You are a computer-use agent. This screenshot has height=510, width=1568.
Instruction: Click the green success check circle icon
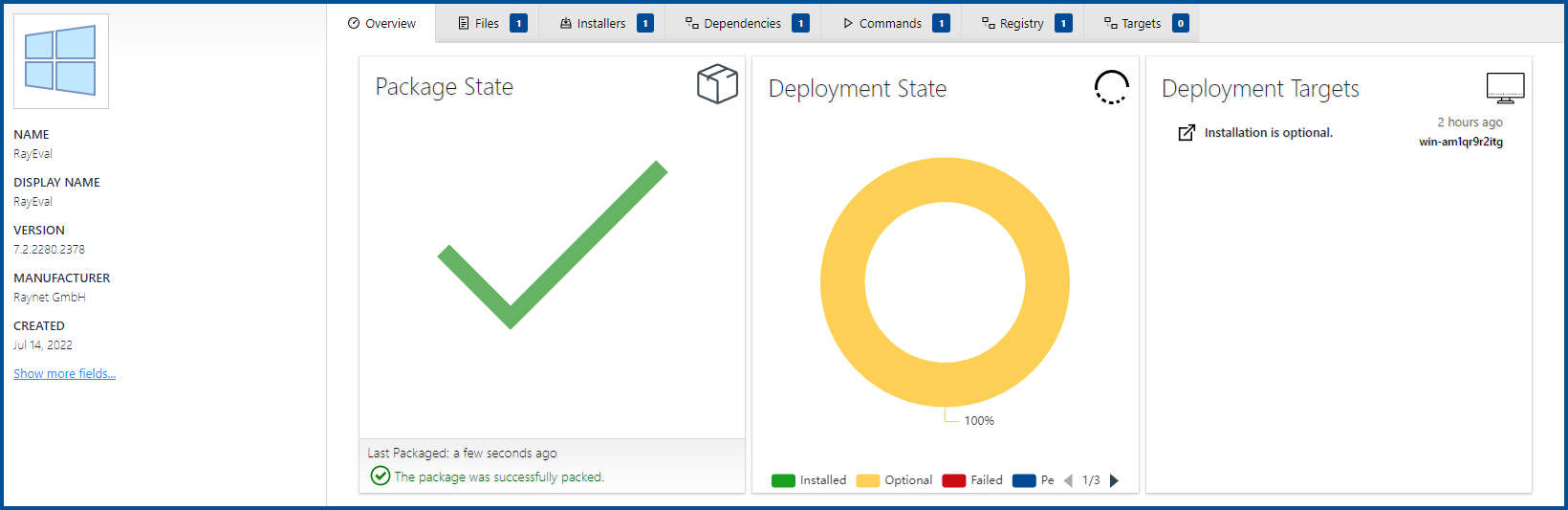point(380,476)
